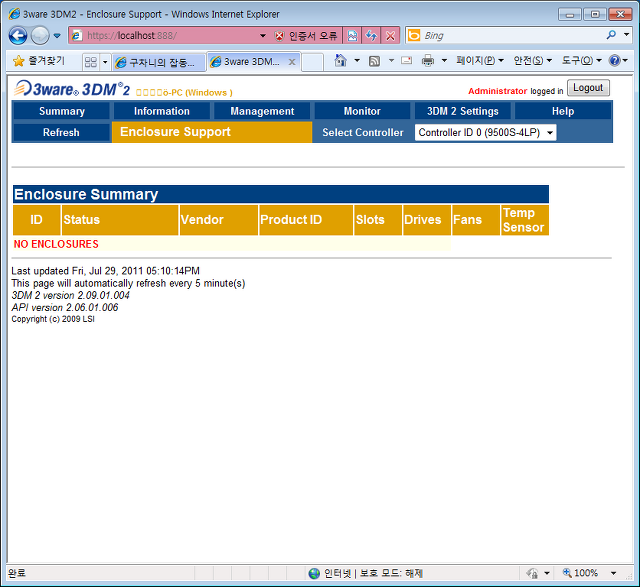Viewport: 640px width, 587px height.
Task: Stop loading with the red X icon
Action: point(390,36)
